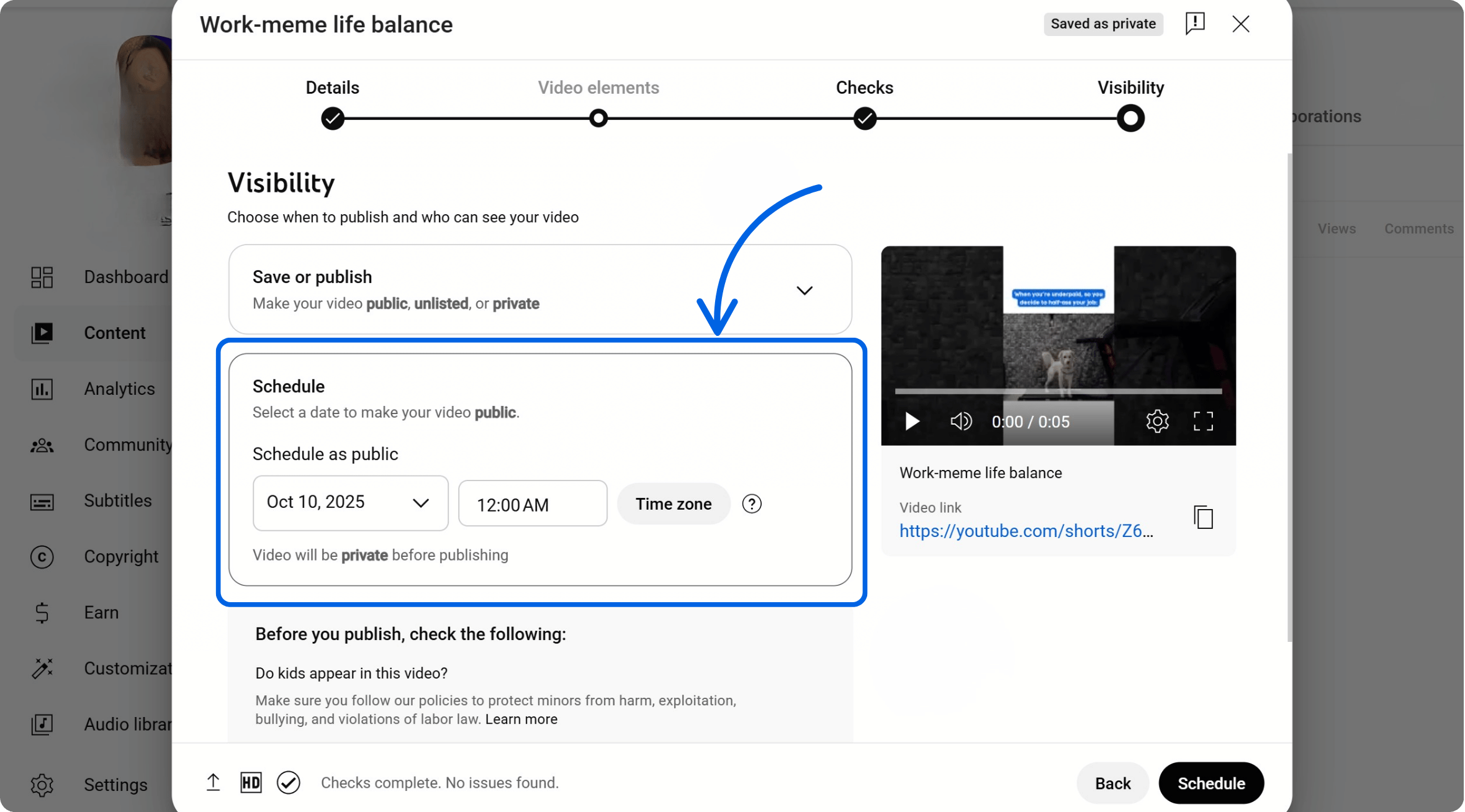Open the Subtitles section
Image resolution: width=1465 pixels, height=812 pixels.
[x=42, y=500]
